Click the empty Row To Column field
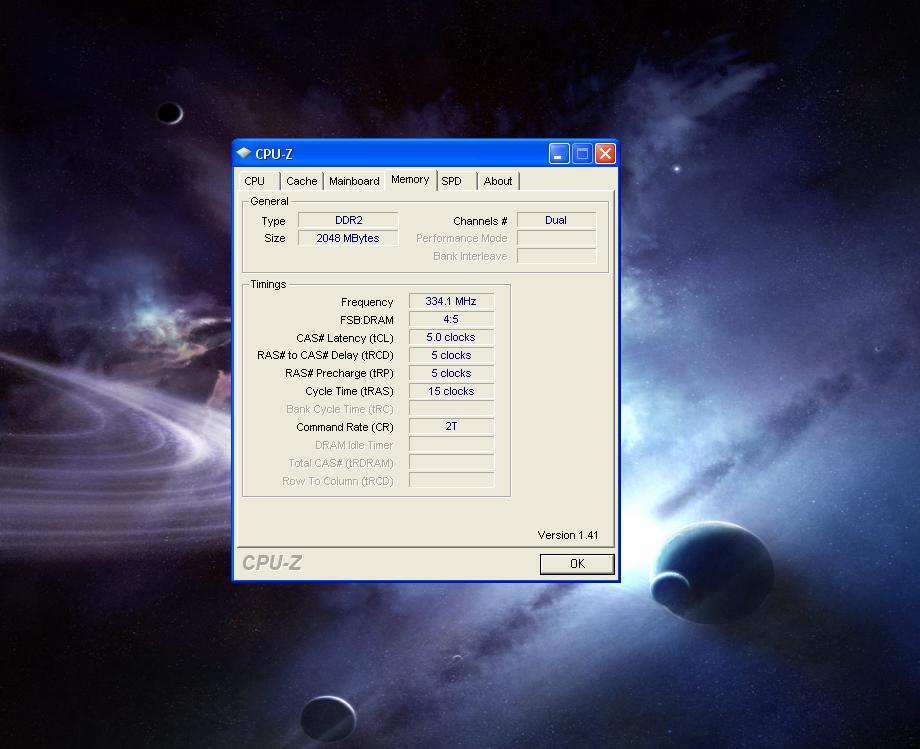The image size is (920, 749). (451, 481)
